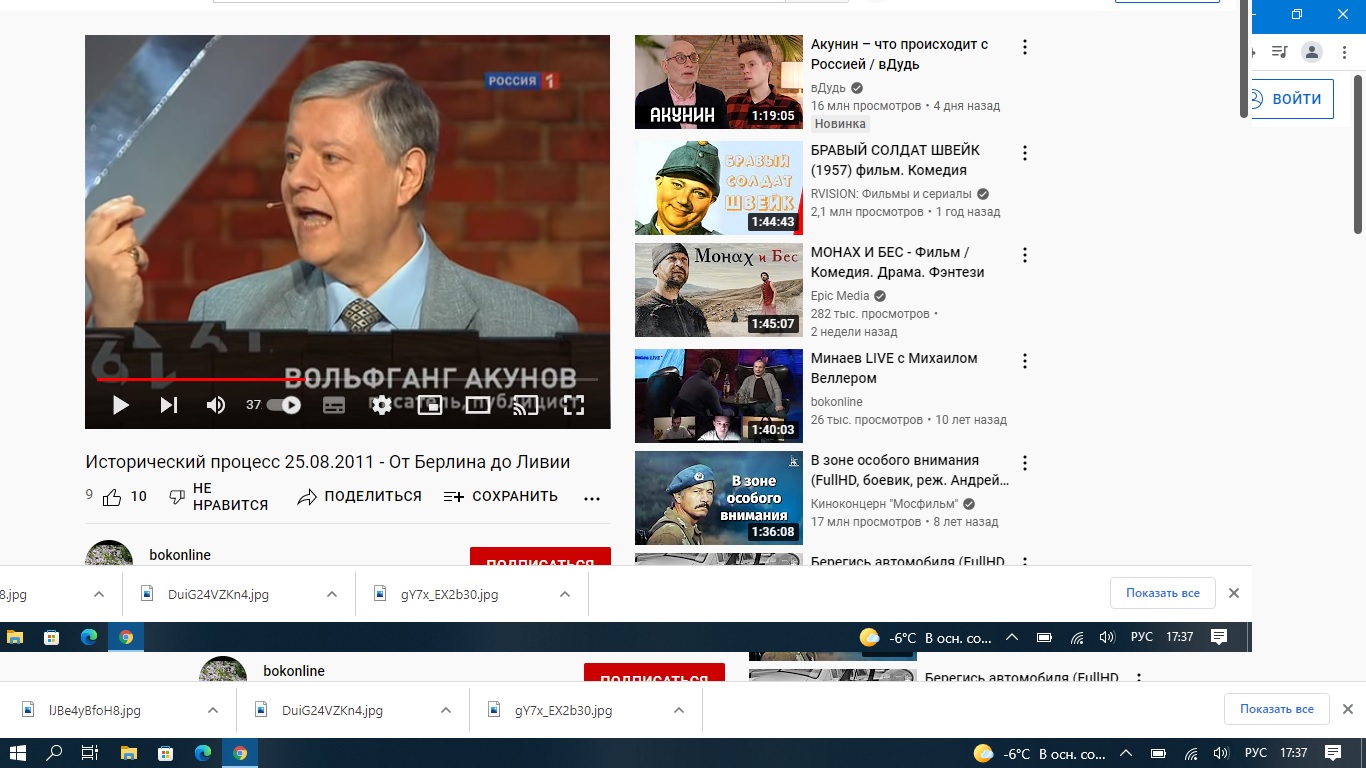Open title МОНАХ И БЕС - Фильм
Image resolution: width=1366 pixels, height=768 pixels.
897,262
